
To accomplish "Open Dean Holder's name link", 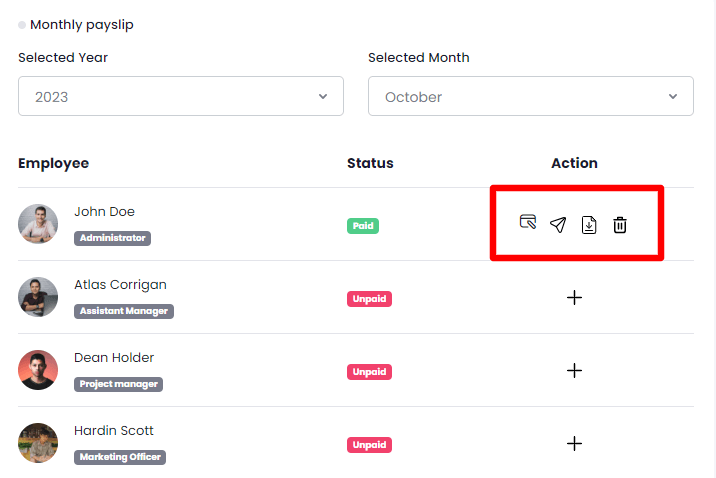I will pos(114,358).
